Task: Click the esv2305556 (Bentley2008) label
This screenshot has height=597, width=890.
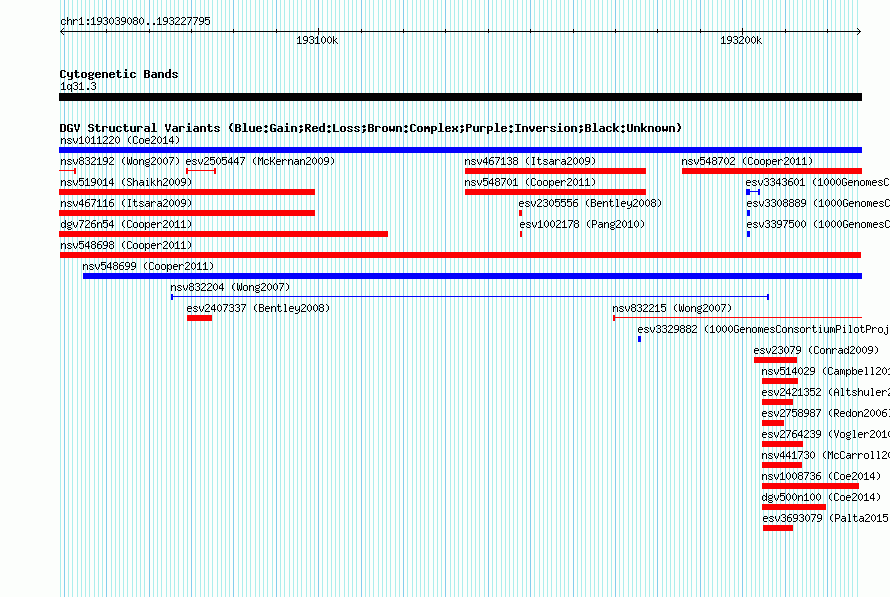Action: (x=590, y=203)
